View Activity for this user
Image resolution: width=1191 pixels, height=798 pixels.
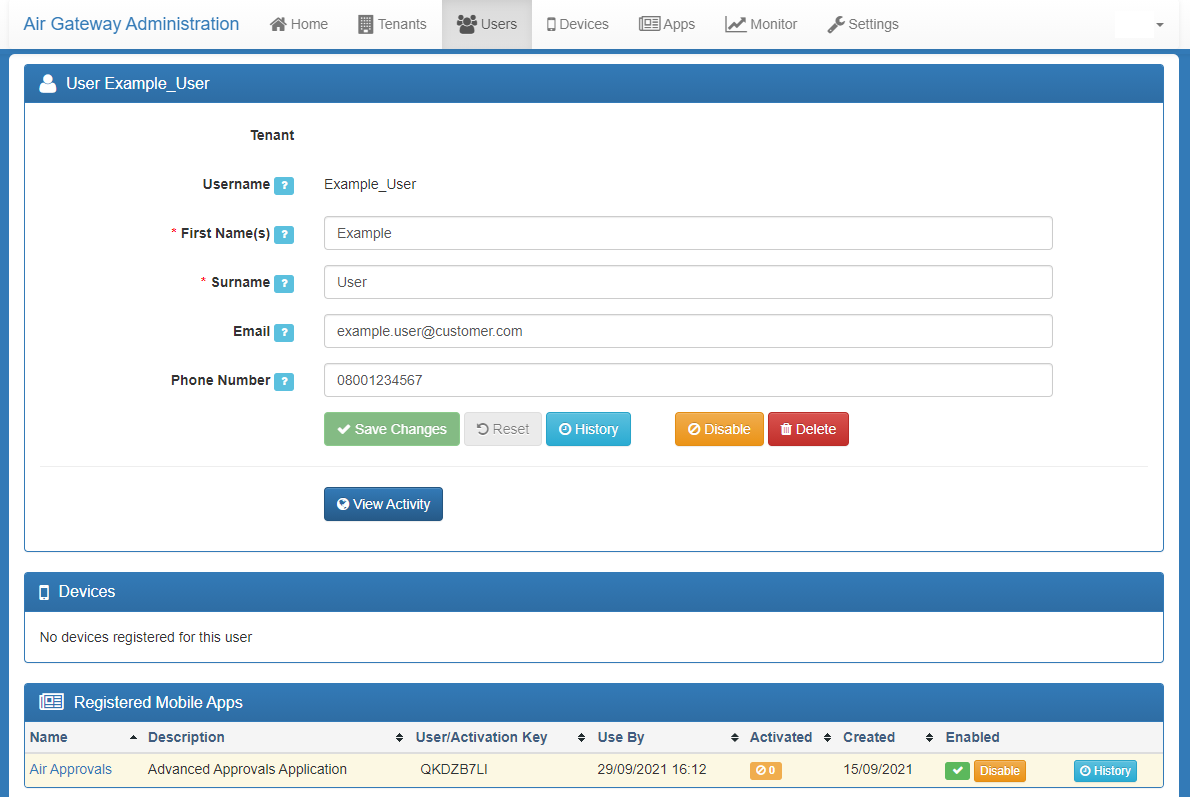pos(384,504)
